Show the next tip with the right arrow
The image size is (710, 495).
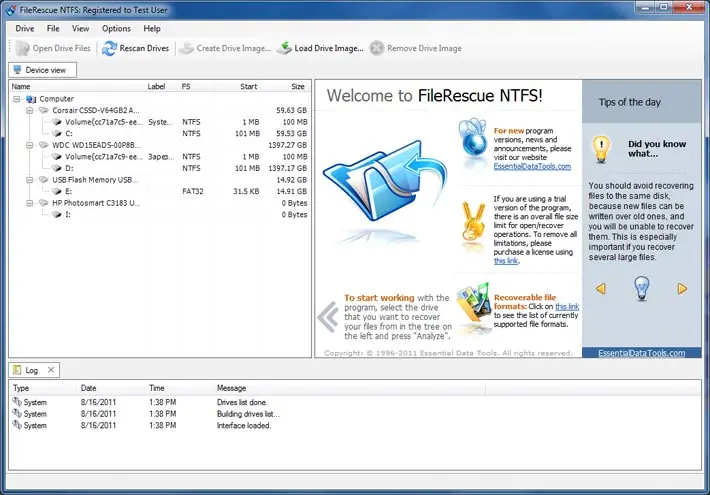(682, 288)
